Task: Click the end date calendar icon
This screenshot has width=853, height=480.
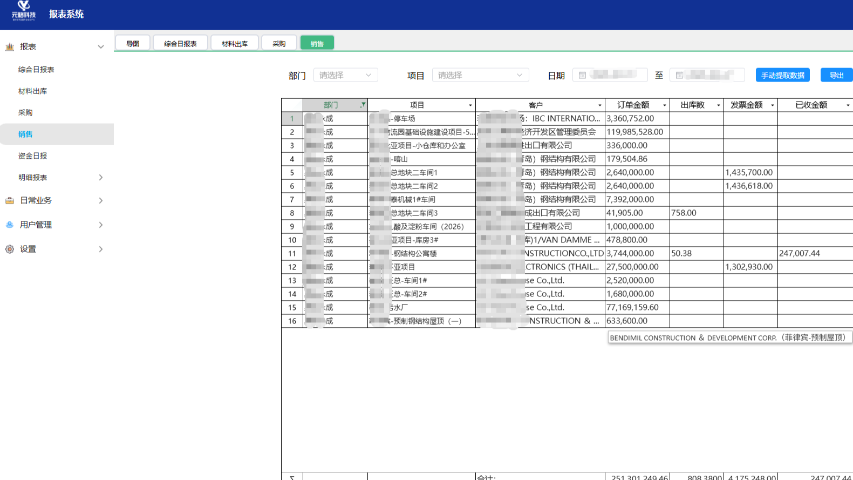Action: (x=679, y=75)
